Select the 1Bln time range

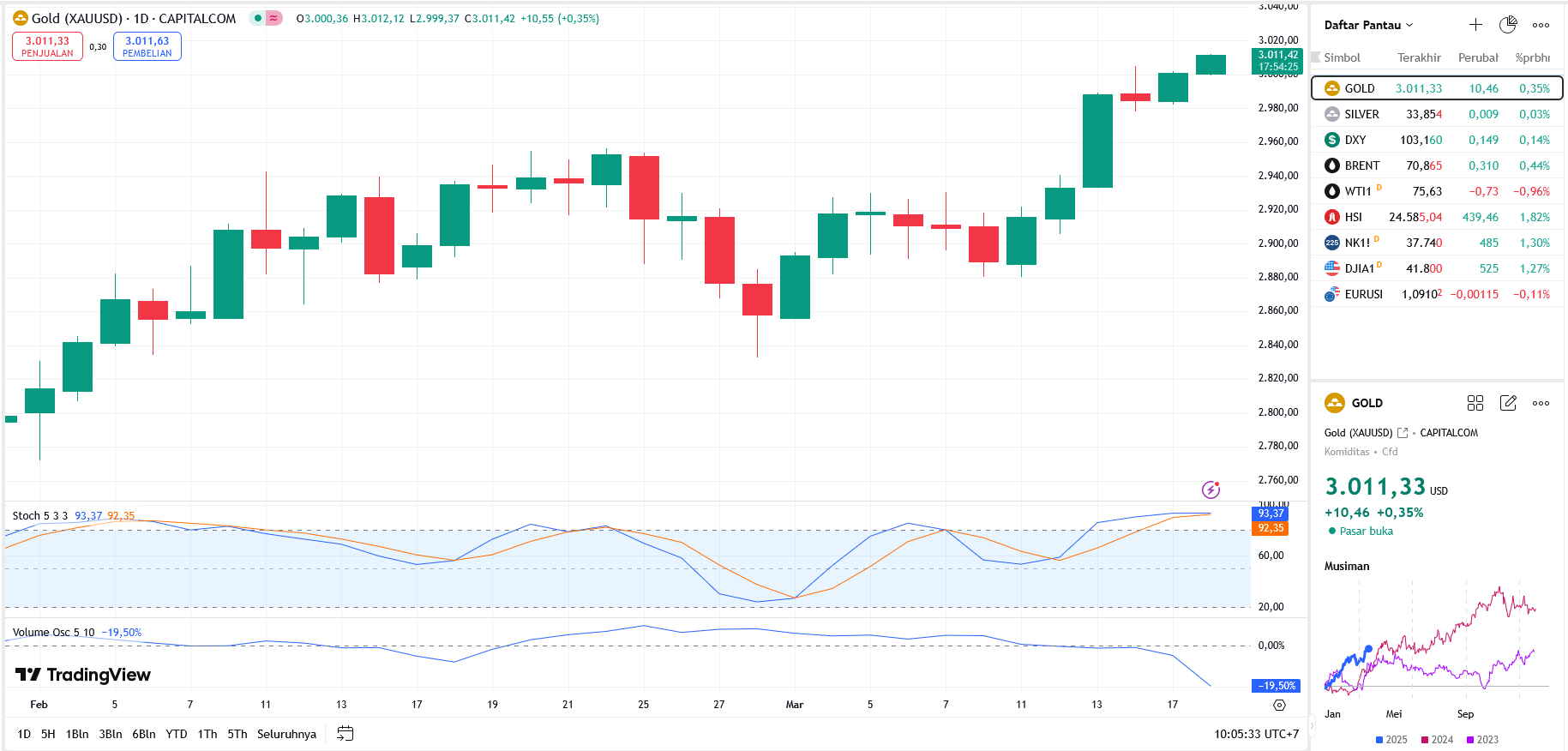(77, 734)
